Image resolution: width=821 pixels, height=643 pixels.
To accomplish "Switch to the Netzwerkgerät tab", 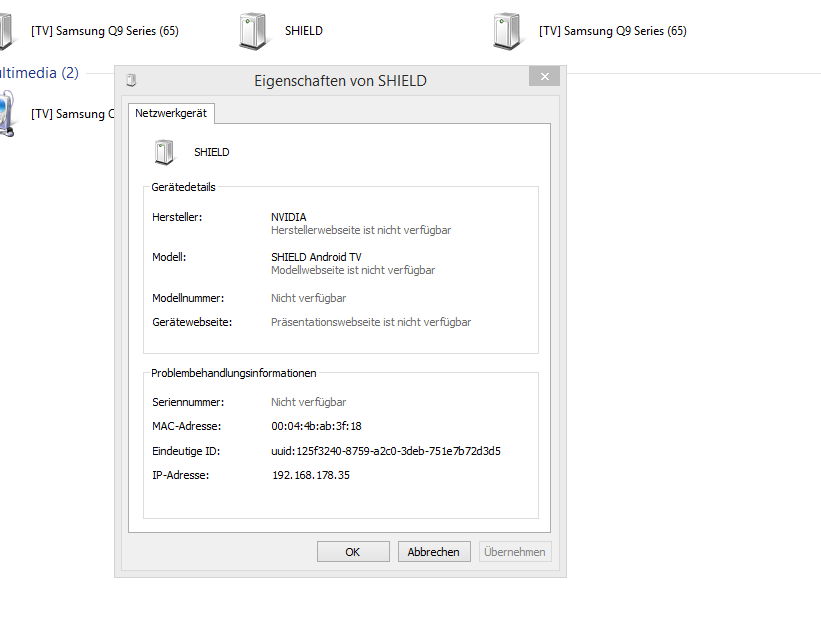I will point(171,113).
